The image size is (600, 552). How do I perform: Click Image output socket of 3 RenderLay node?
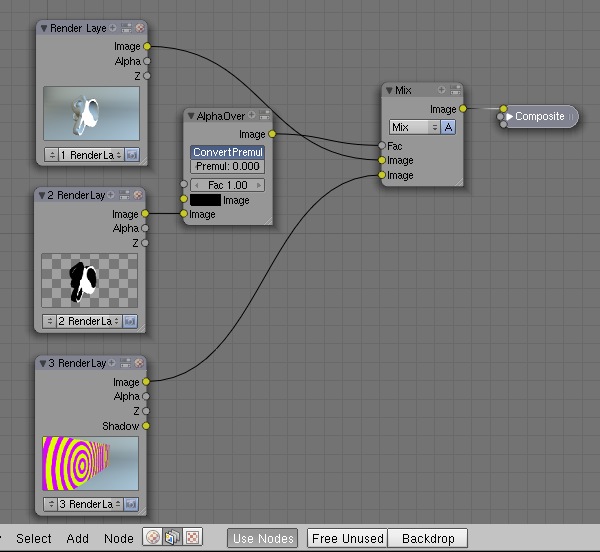pyautogui.click(x=146, y=381)
